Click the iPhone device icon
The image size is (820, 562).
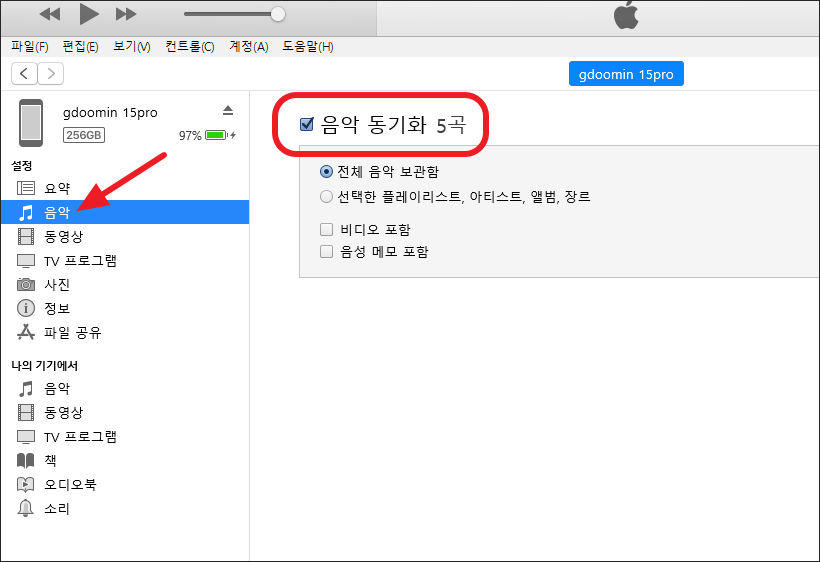pos(31,123)
